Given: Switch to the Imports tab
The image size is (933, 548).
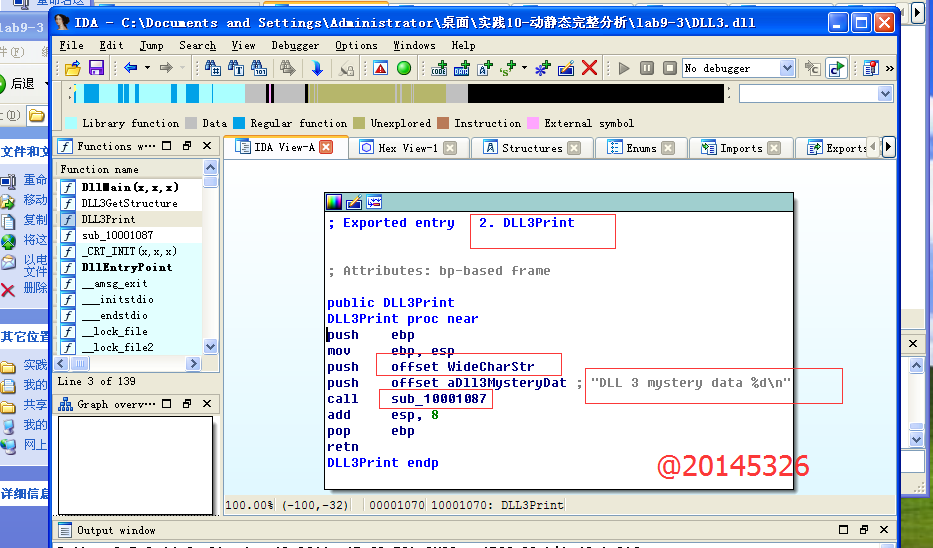Looking at the screenshot, I should click(741, 148).
